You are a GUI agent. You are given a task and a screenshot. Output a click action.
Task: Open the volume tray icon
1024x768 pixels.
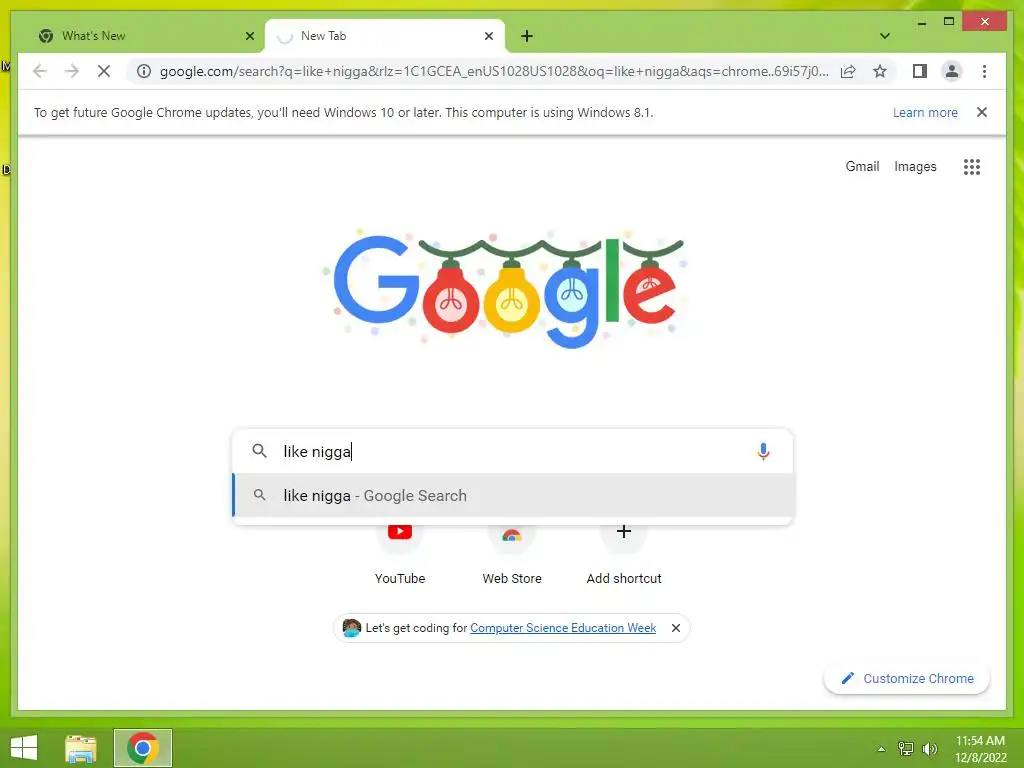tap(929, 748)
